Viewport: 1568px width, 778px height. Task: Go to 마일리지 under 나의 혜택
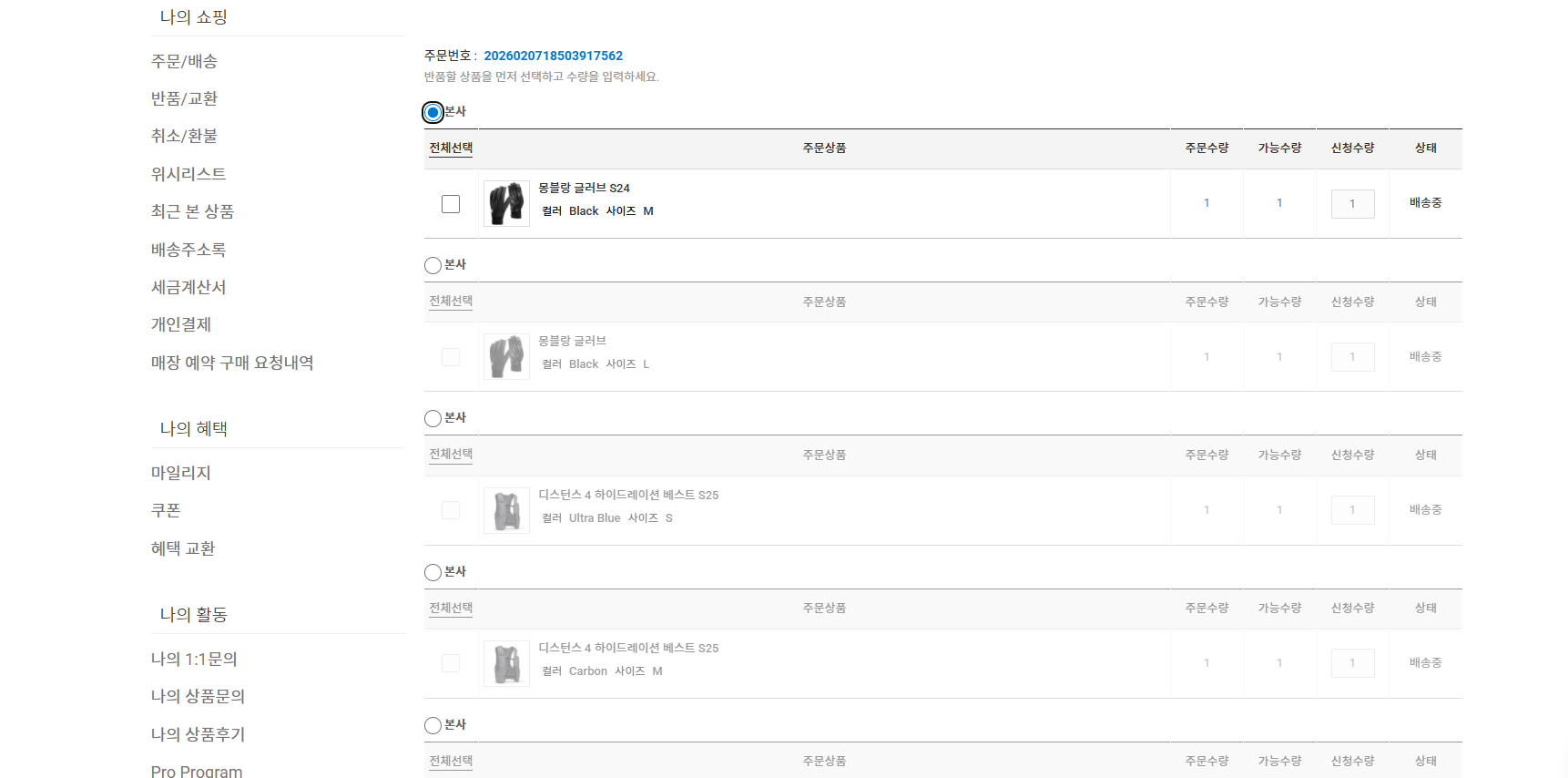[181, 473]
